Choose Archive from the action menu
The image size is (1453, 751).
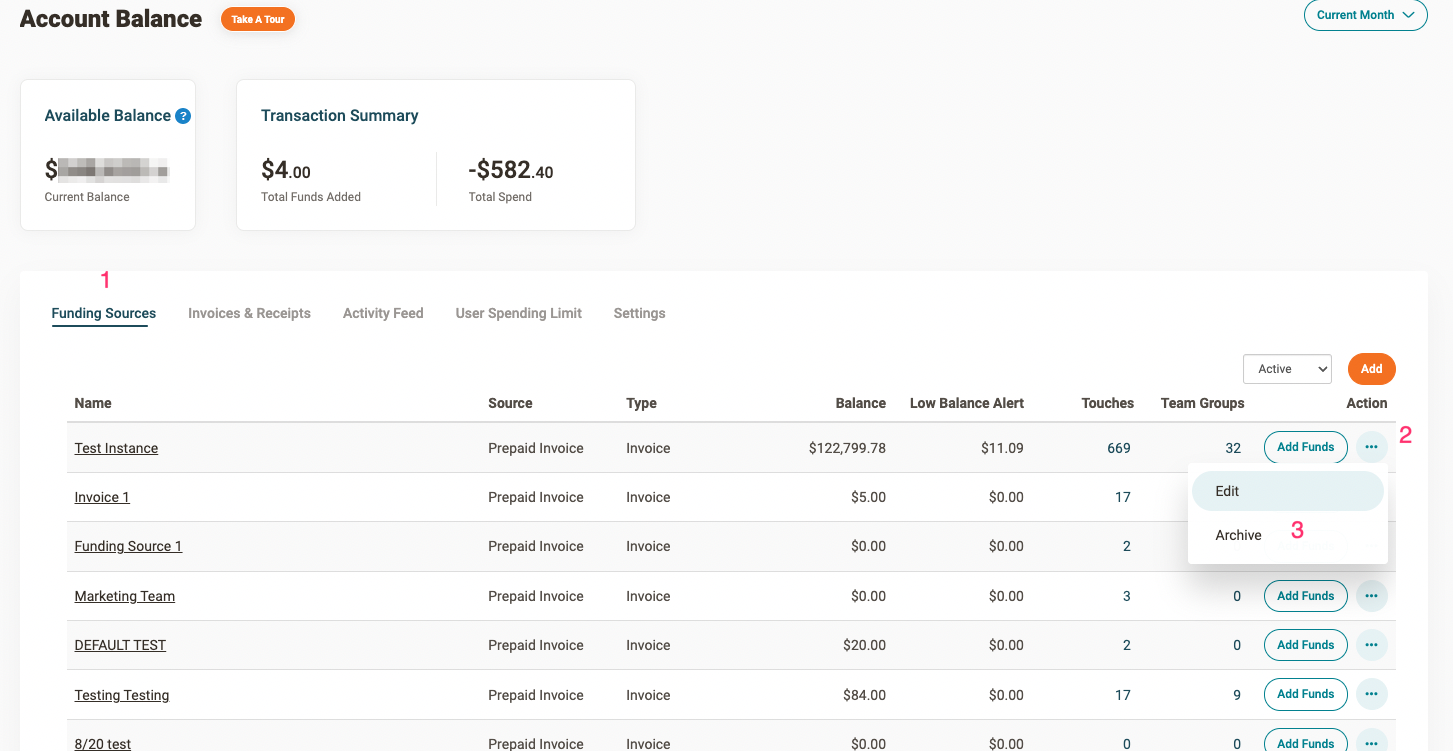pos(1238,535)
